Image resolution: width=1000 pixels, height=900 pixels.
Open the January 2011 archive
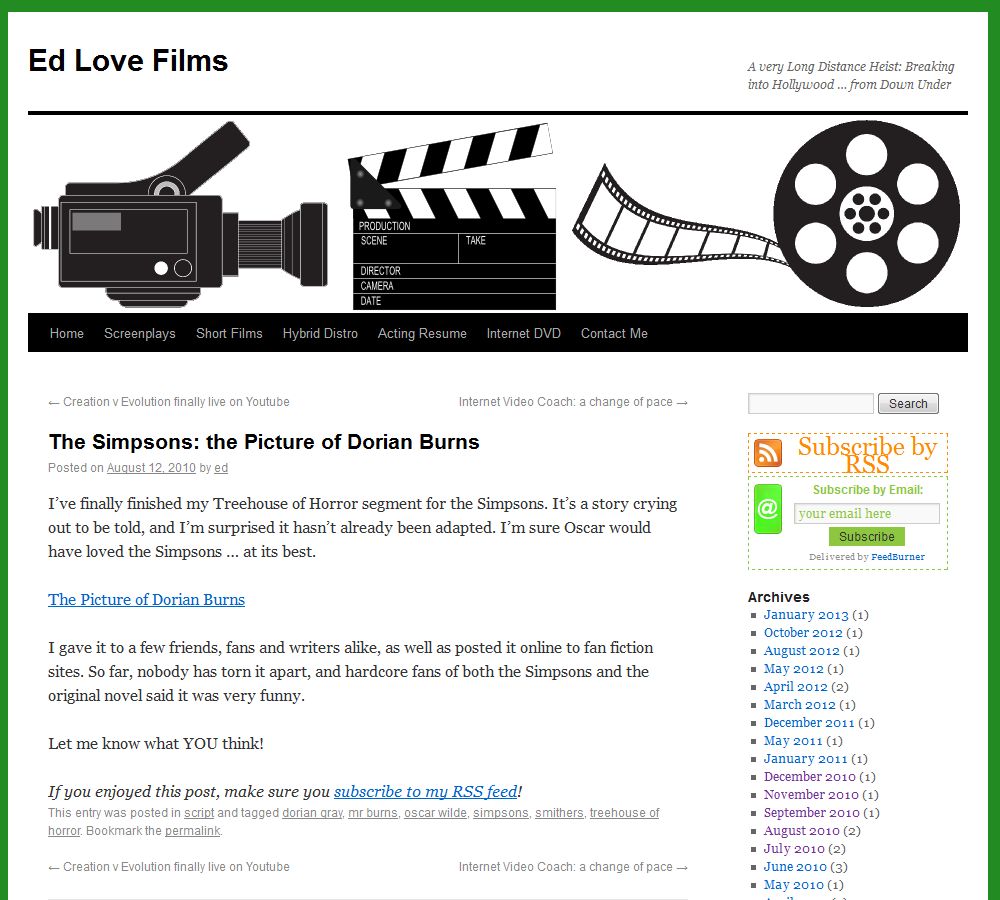tap(805, 758)
